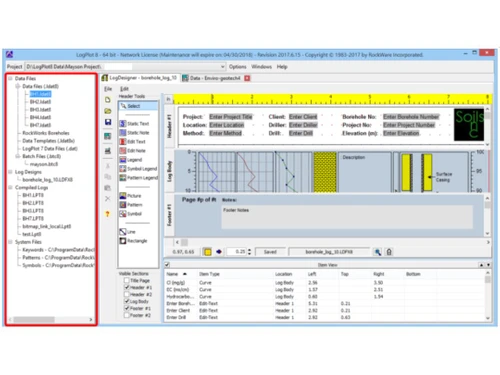The image size is (500, 375).
Task: Click the New design icon in the vertical toolbar
Action: click(x=108, y=100)
